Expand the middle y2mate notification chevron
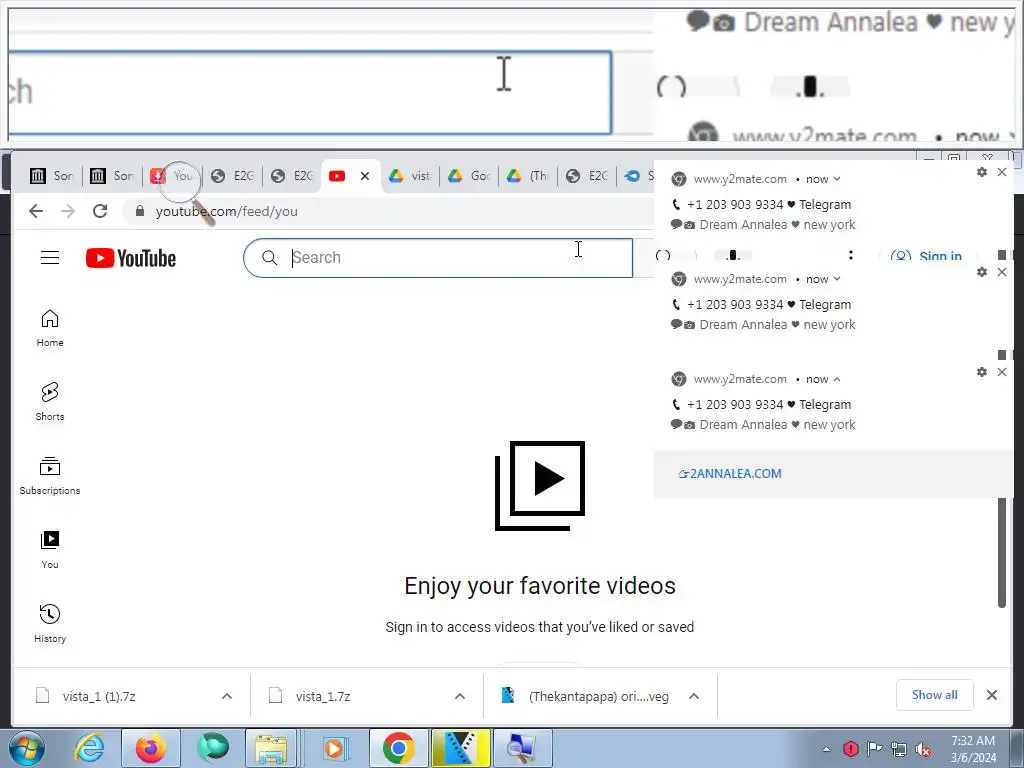The width and height of the screenshot is (1024, 768). click(x=837, y=279)
